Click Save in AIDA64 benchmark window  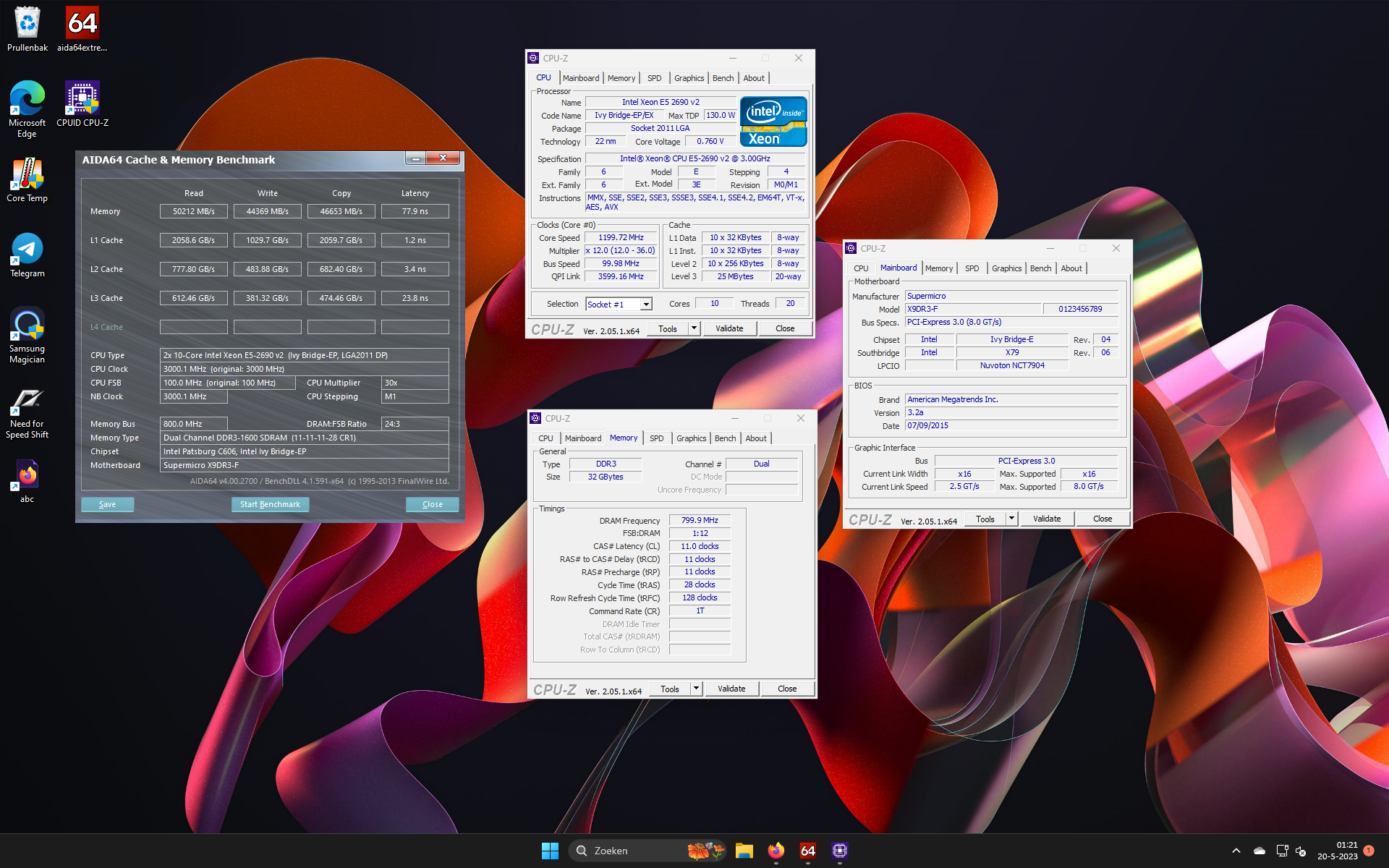click(107, 504)
